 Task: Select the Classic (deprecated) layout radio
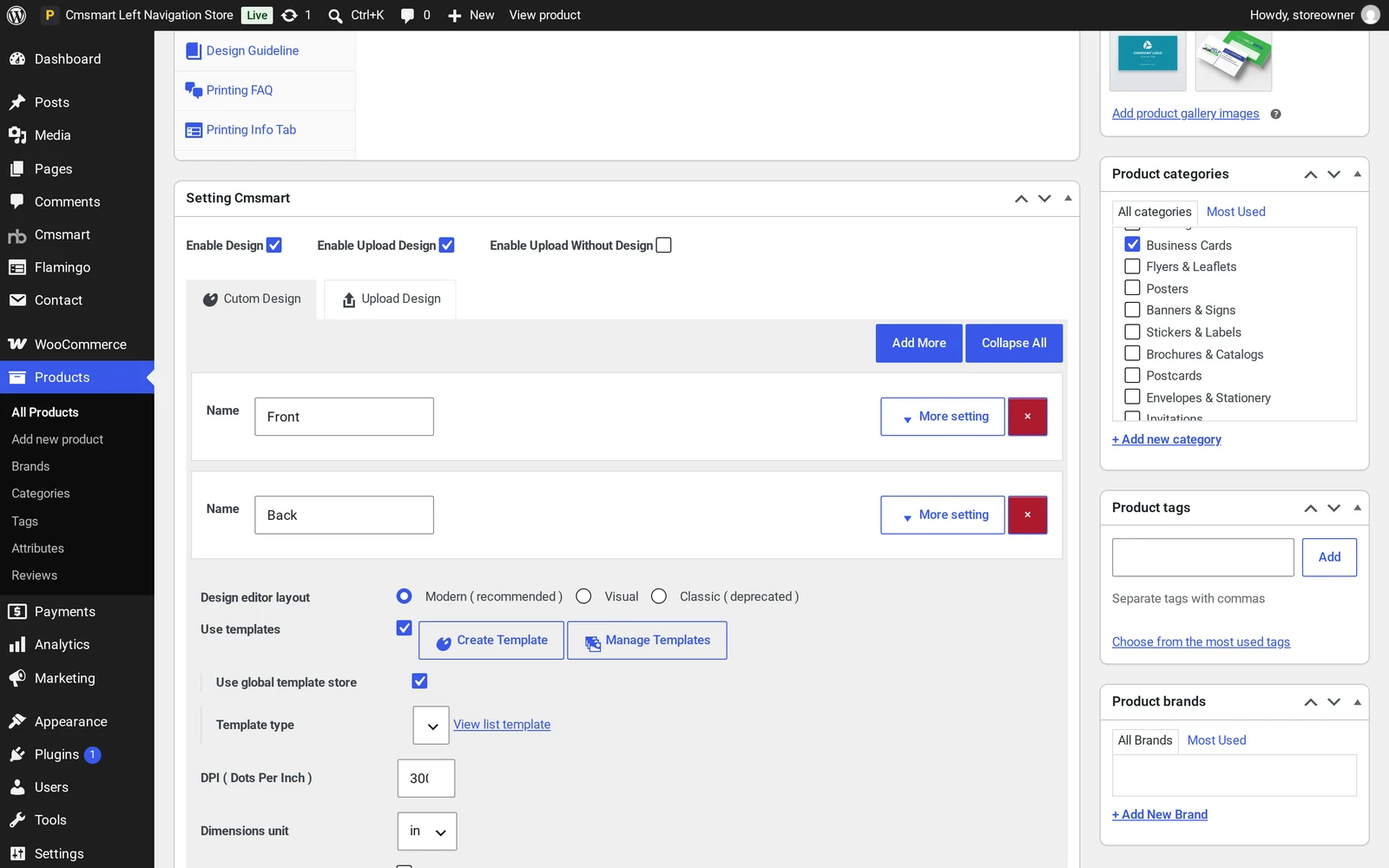tap(659, 596)
